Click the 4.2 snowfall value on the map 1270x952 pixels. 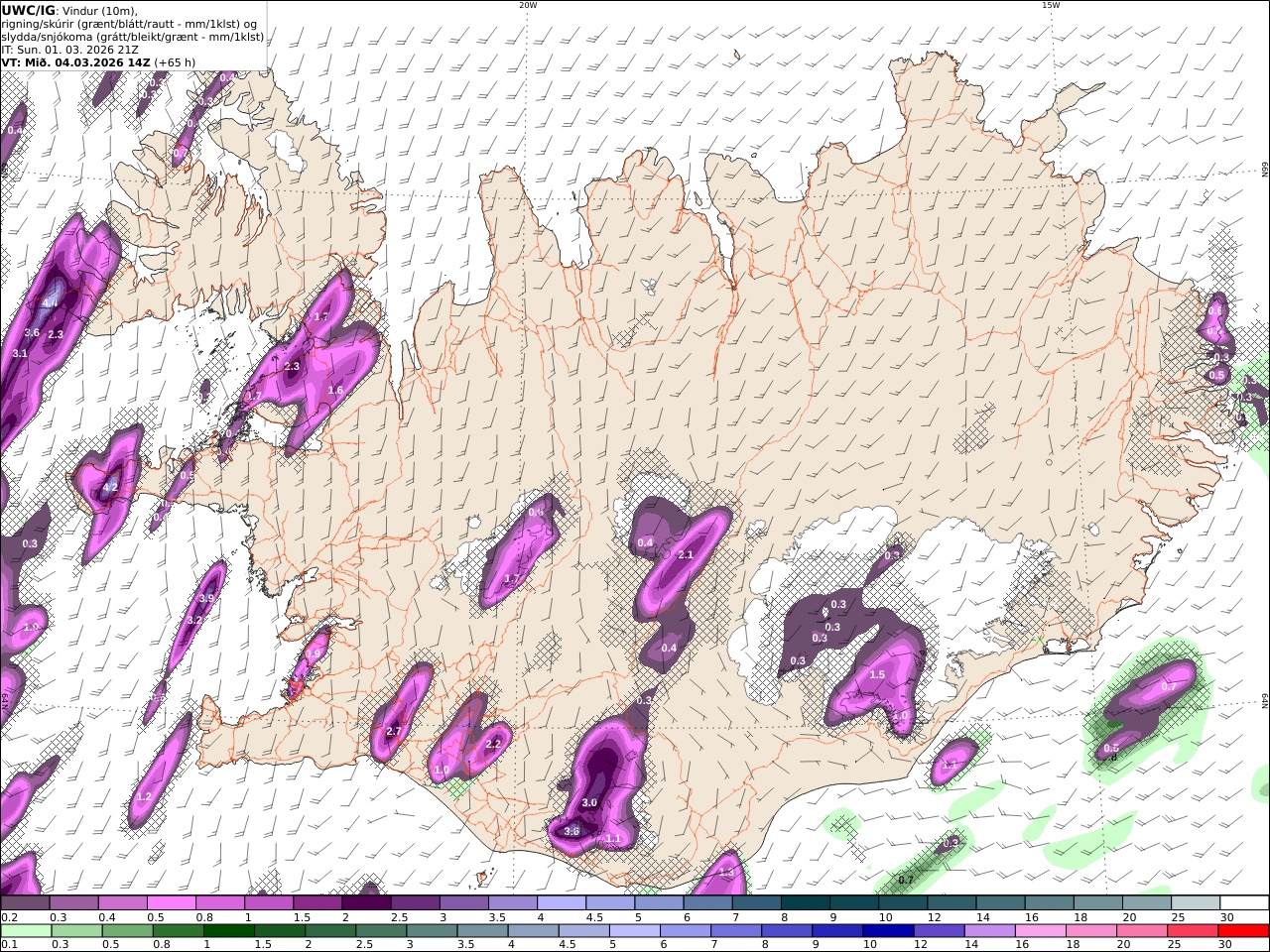coord(110,488)
